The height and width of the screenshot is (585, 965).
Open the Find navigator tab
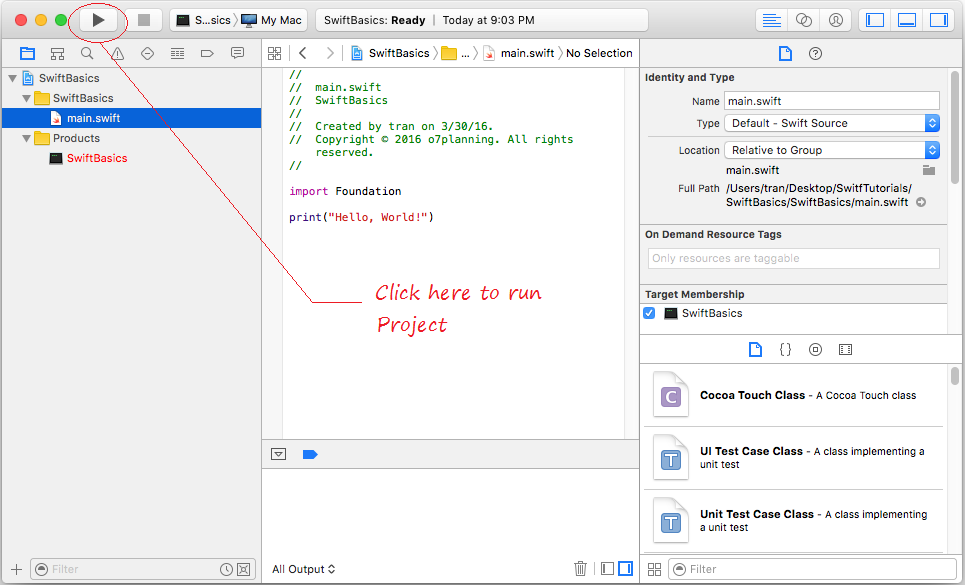(x=87, y=54)
